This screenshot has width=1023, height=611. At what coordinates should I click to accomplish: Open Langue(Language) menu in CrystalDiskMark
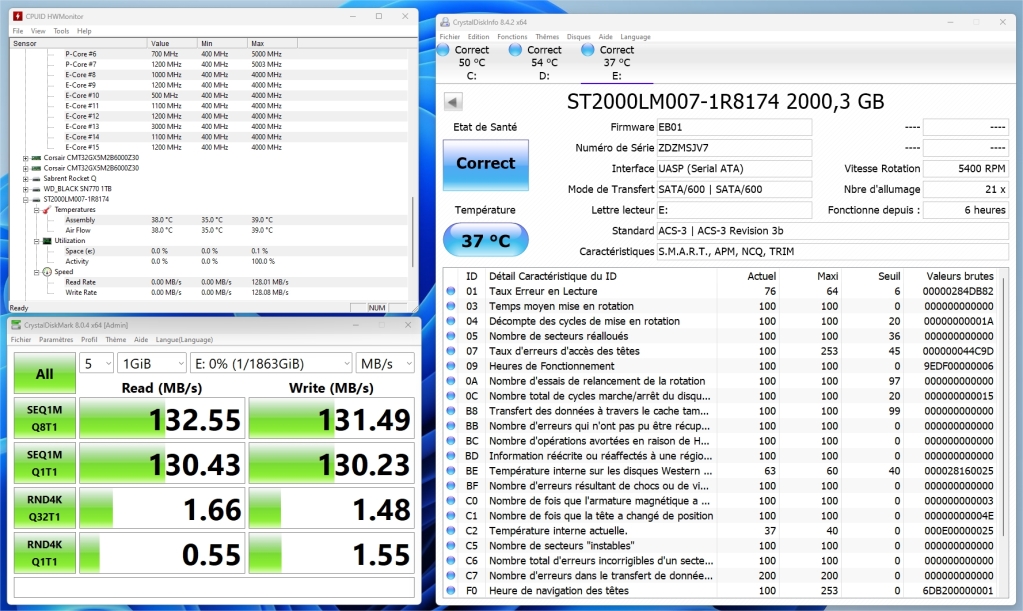point(184,339)
